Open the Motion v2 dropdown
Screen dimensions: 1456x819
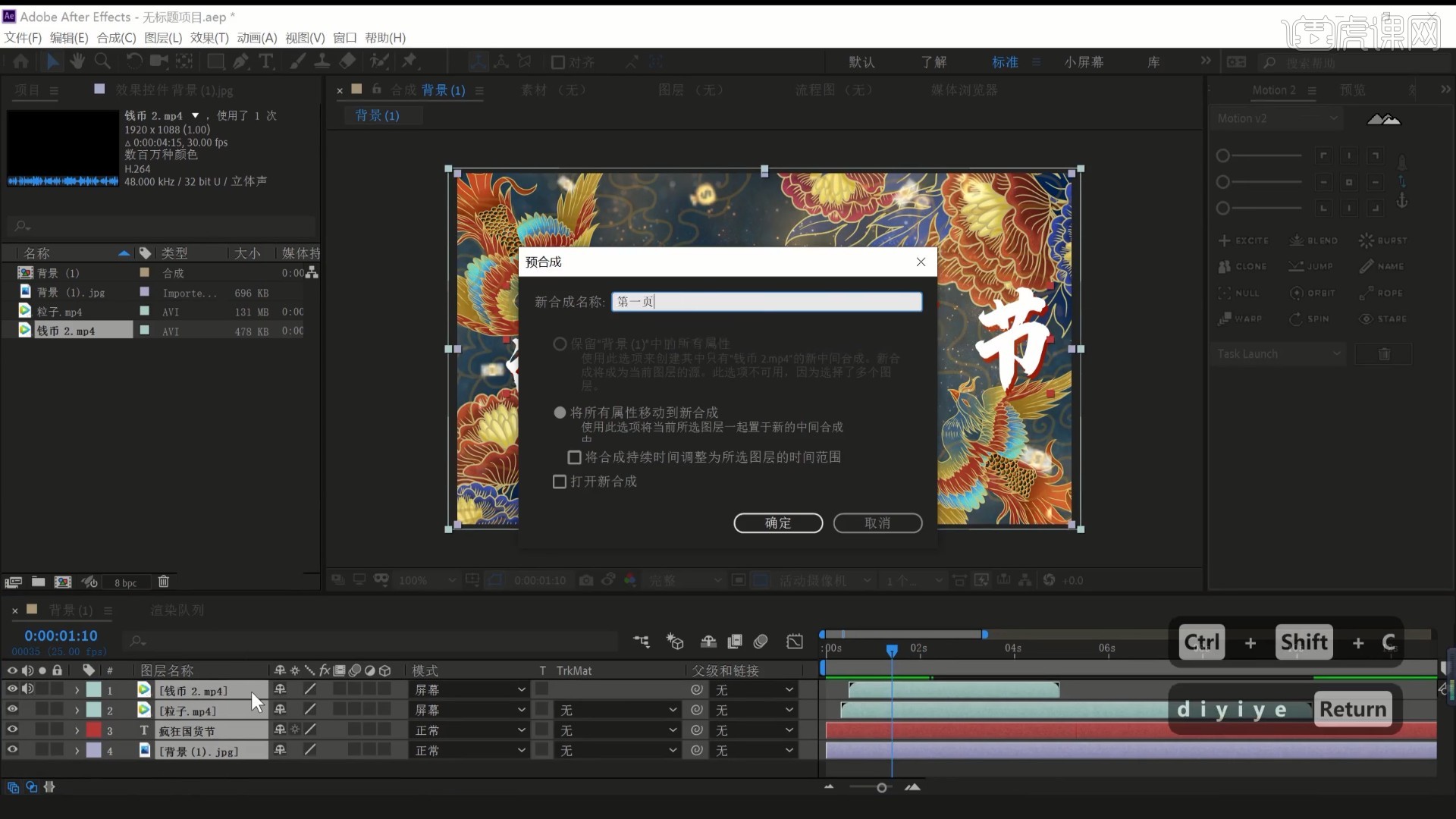[1277, 118]
